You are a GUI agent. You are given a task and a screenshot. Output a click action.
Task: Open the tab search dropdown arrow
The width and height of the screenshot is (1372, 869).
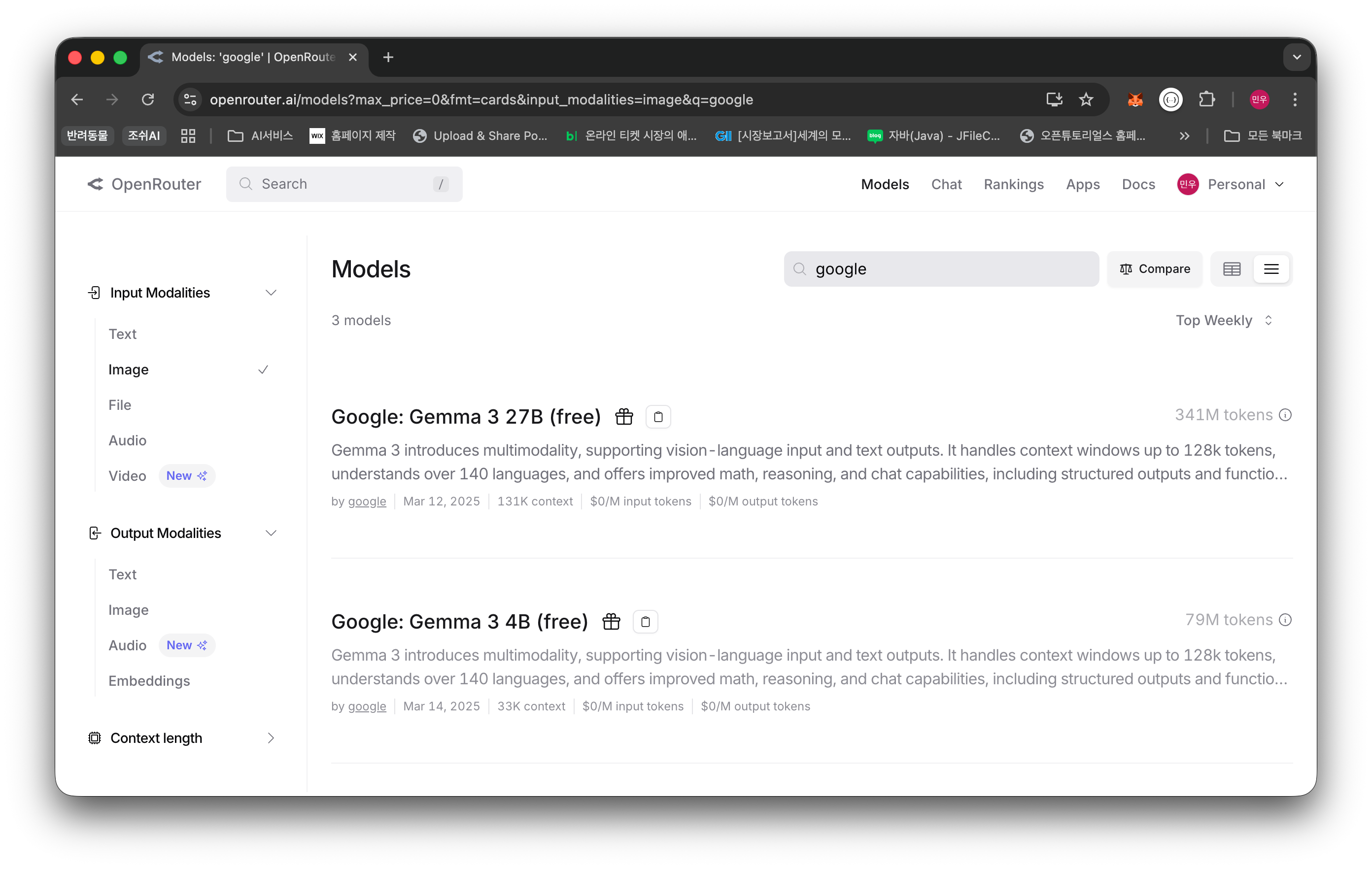pyautogui.click(x=1297, y=57)
